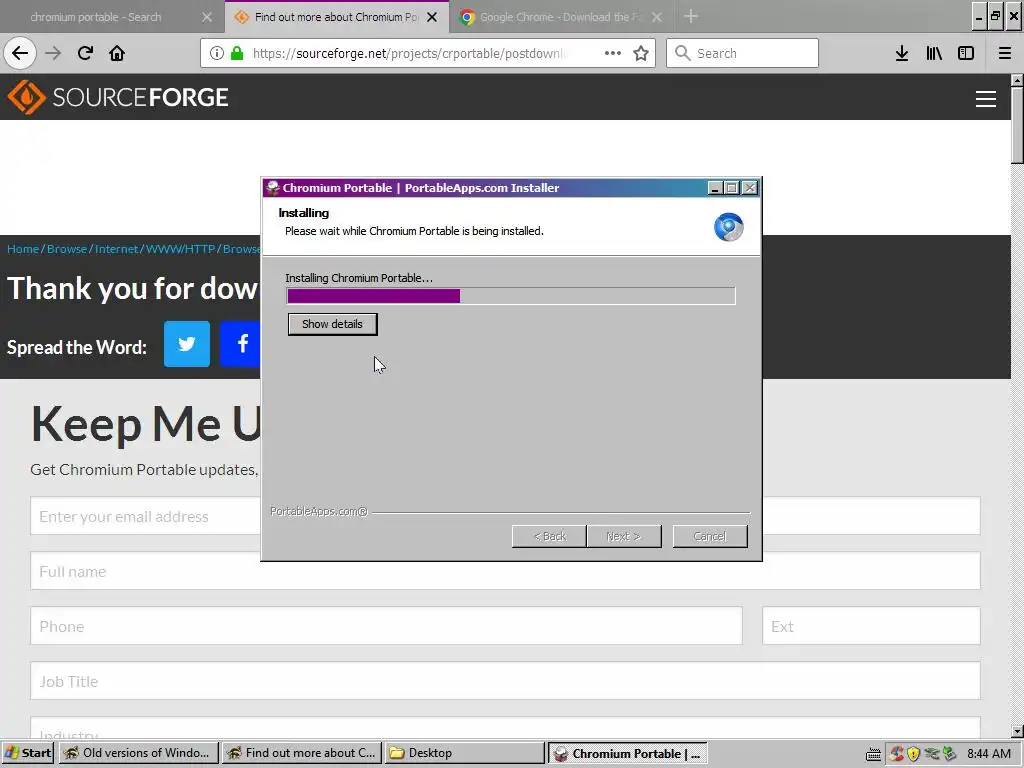Click the Next button in installer
This screenshot has width=1024, height=768.
click(x=624, y=536)
